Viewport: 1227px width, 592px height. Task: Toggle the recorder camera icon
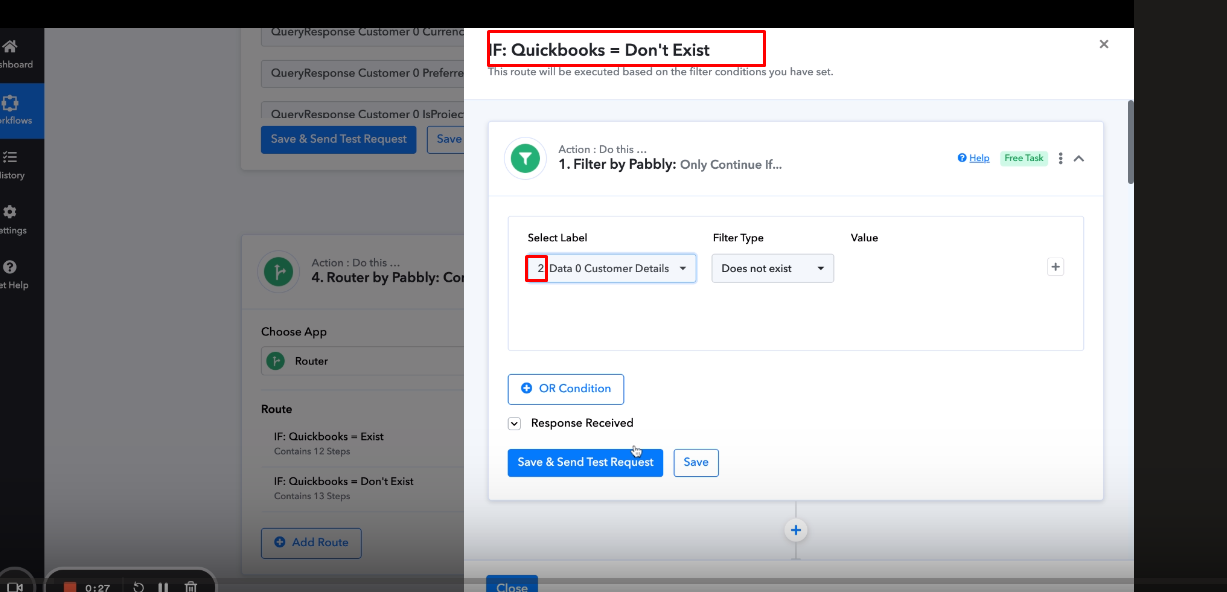pyautogui.click(x=15, y=587)
